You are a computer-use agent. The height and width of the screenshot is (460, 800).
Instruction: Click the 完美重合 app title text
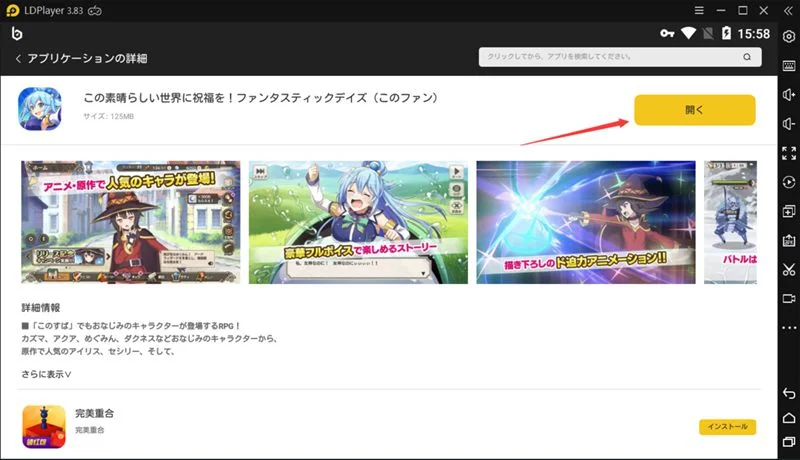coord(94,414)
